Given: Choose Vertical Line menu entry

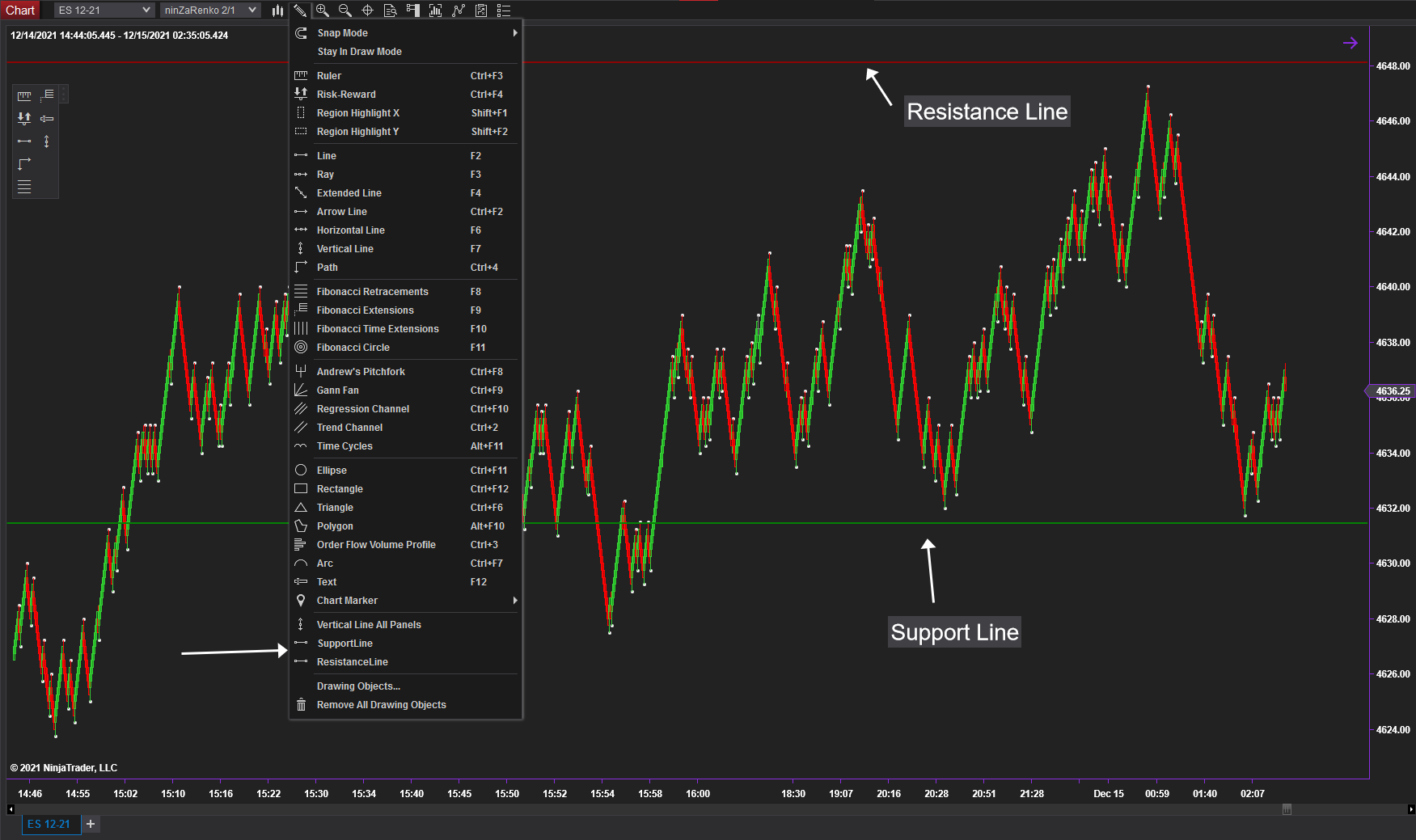Looking at the screenshot, I should tap(406, 249).
